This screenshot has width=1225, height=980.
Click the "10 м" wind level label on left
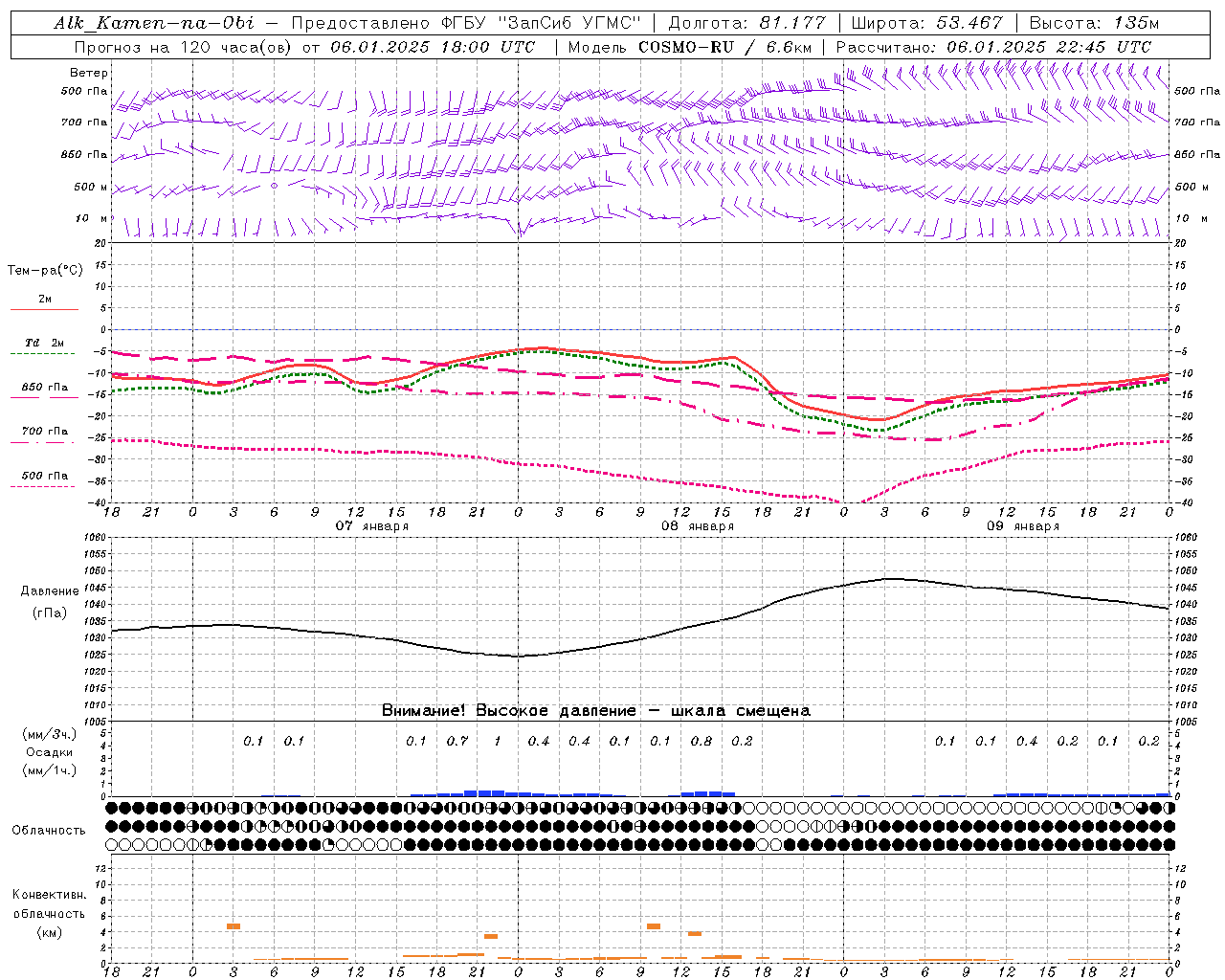tap(92, 218)
